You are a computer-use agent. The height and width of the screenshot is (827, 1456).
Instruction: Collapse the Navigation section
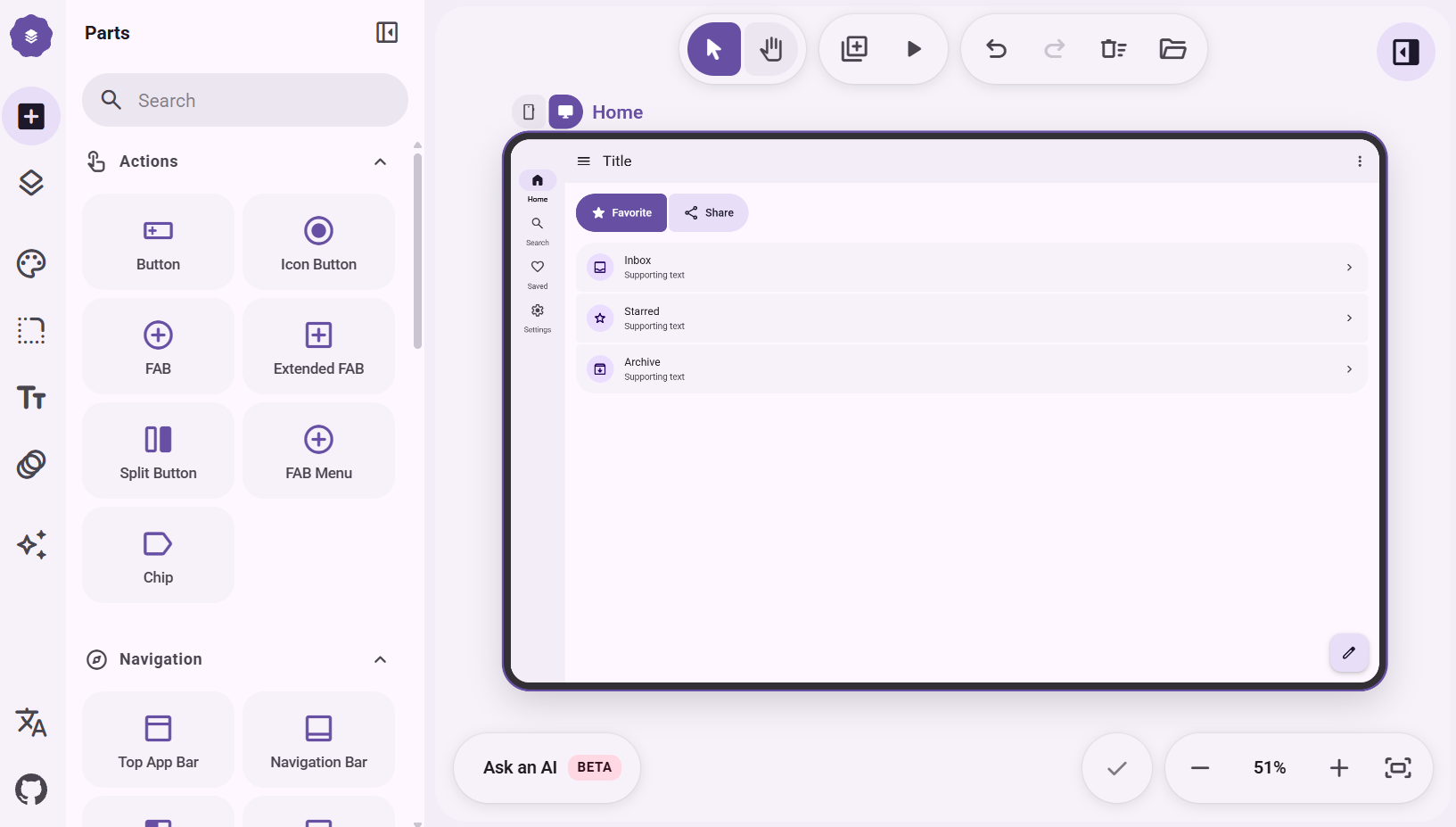pos(381,659)
